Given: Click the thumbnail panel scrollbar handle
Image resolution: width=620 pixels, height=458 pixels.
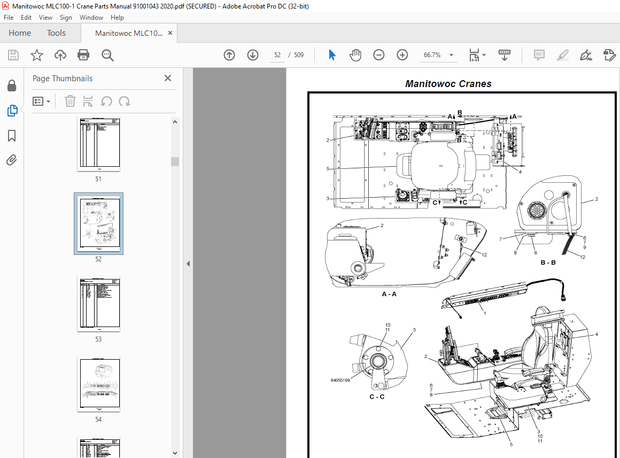Looking at the screenshot, I should (175, 161).
